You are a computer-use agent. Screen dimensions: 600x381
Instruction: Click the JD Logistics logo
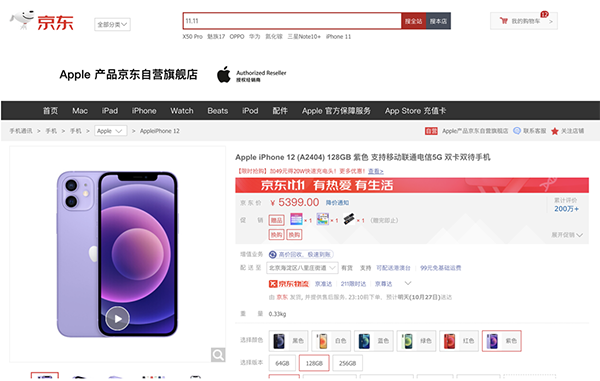pos(289,284)
